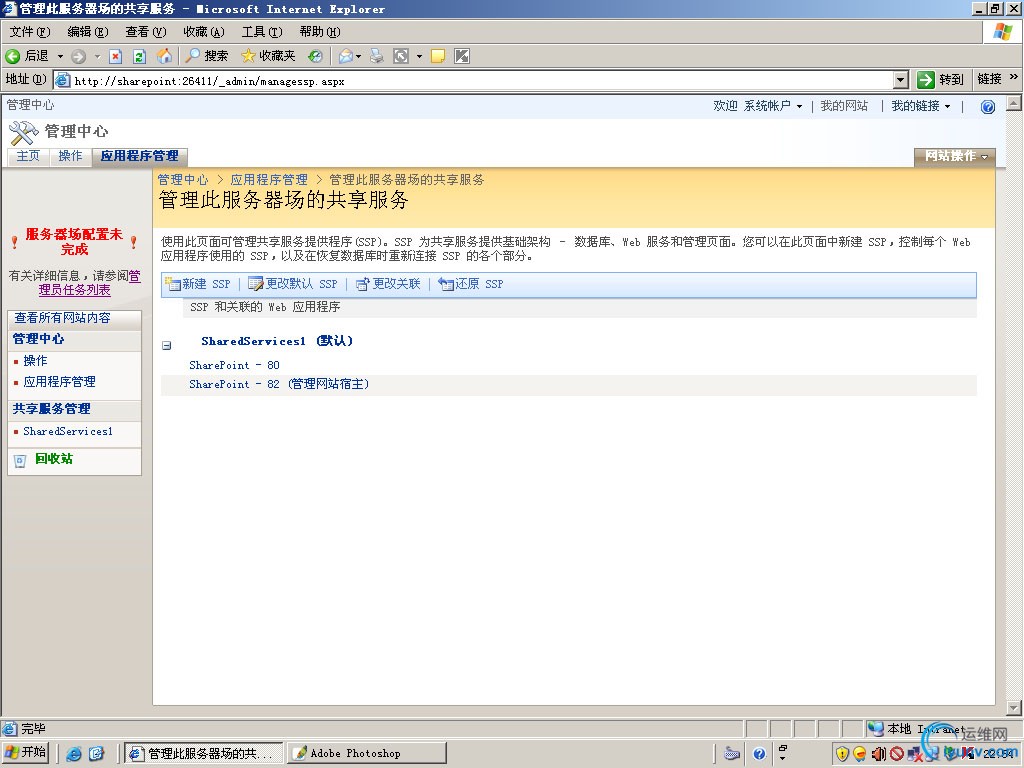1024x768 pixels.
Task: Click the IE Back button icon
Action: (12, 56)
